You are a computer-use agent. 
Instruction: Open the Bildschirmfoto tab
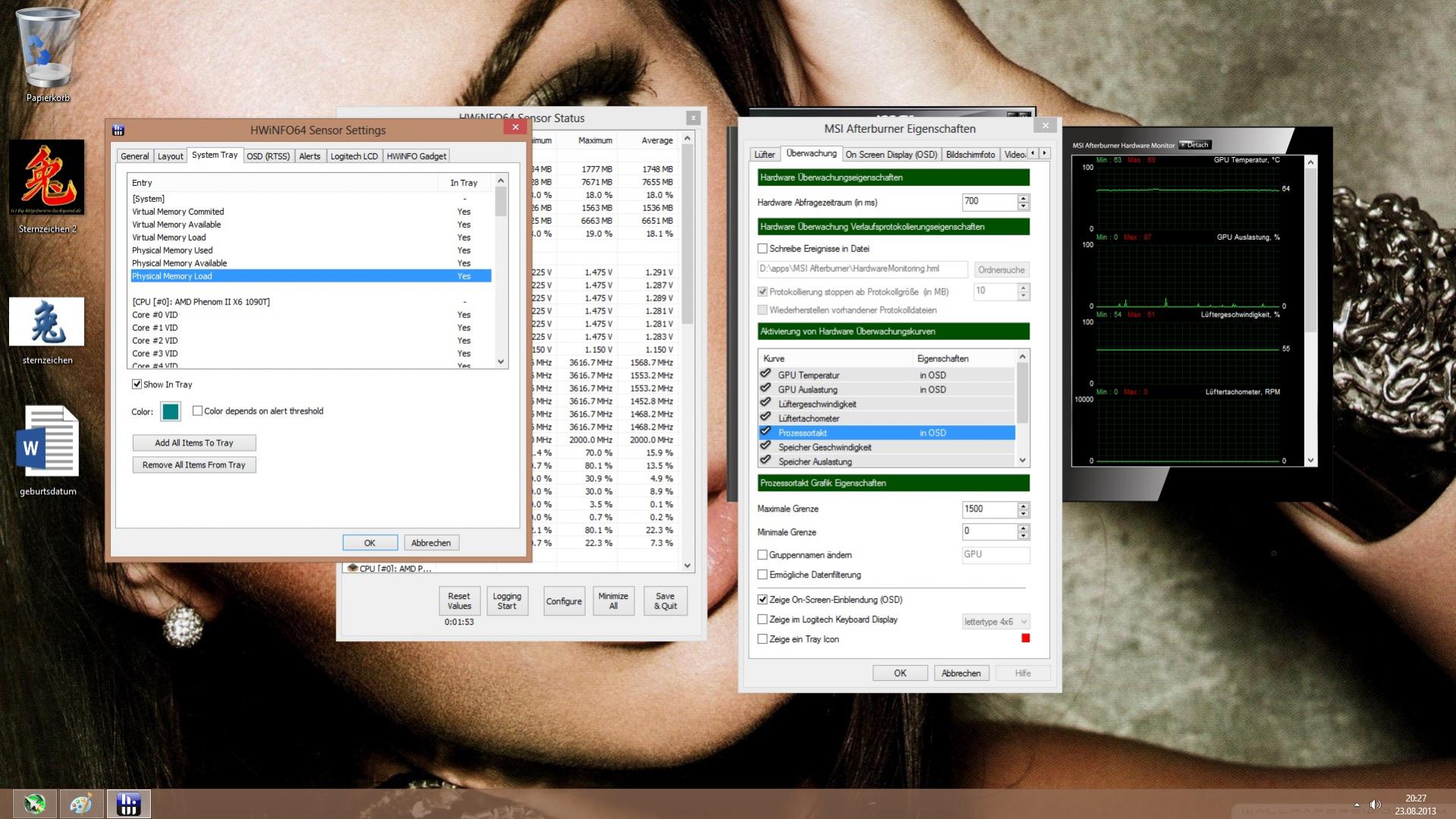(x=970, y=155)
